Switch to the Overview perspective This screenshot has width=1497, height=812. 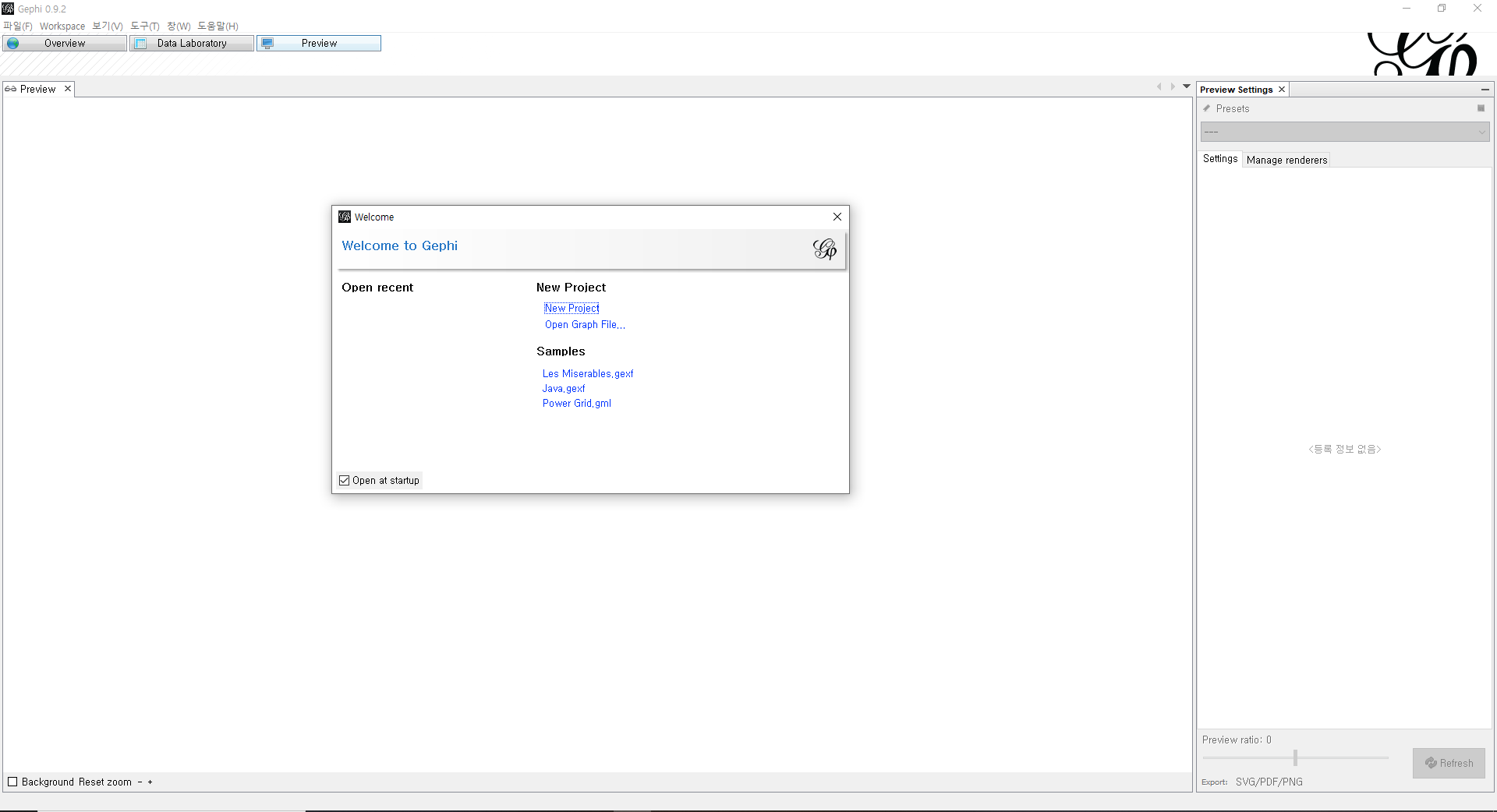(x=65, y=44)
